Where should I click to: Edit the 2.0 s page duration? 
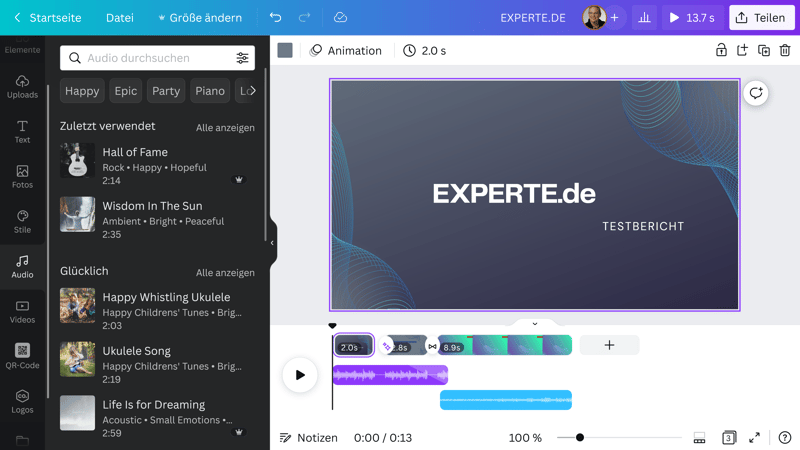(424, 51)
